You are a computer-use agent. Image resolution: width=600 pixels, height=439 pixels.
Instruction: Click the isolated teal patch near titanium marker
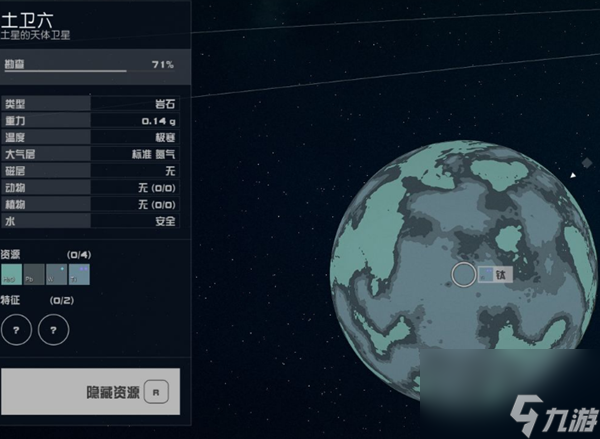tap(509, 238)
